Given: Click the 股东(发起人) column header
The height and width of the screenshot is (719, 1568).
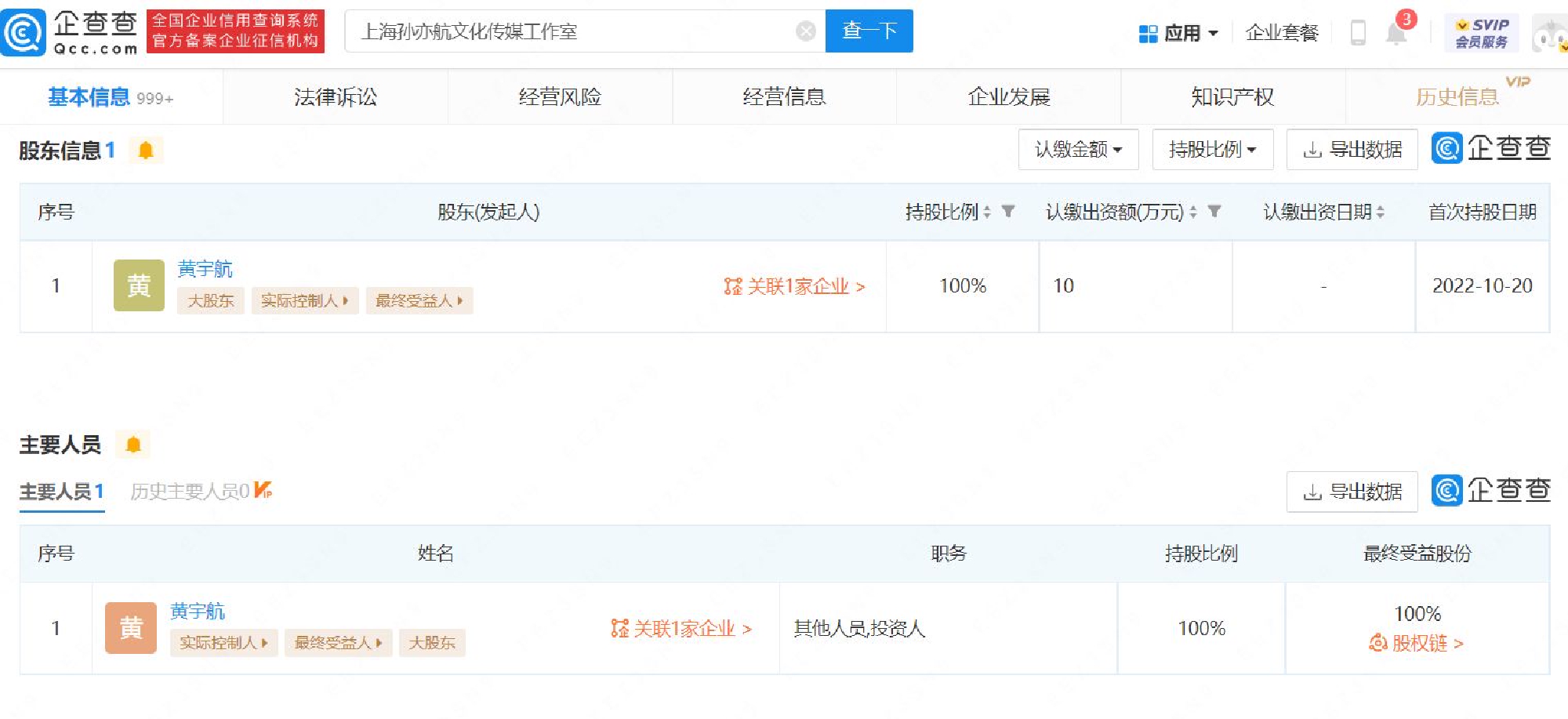Looking at the screenshot, I should click(x=488, y=212).
